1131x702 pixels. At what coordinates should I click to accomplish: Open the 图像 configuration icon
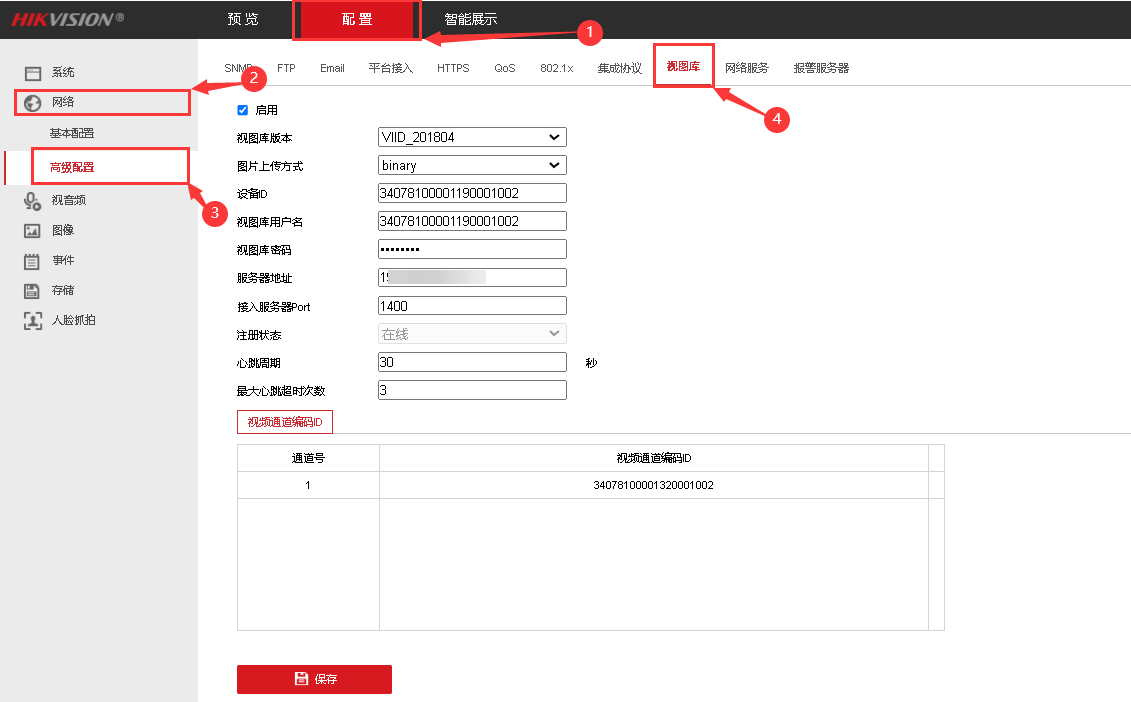[x=35, y=230]
